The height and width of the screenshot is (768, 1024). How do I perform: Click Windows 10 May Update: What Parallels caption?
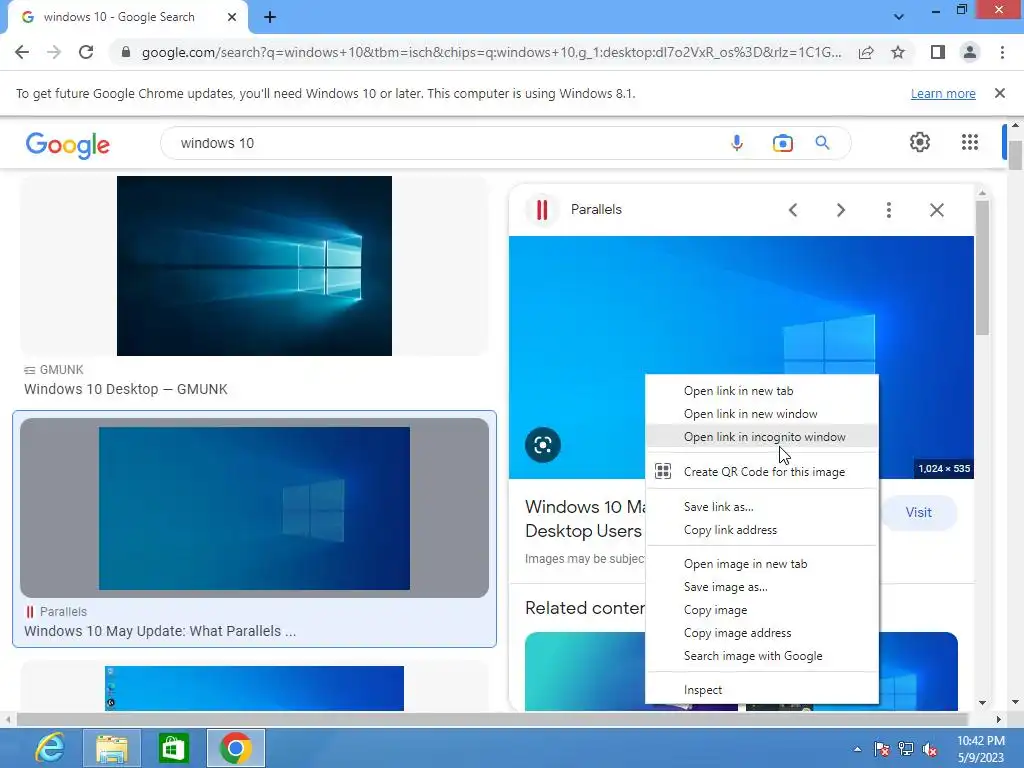pos(160,632)
